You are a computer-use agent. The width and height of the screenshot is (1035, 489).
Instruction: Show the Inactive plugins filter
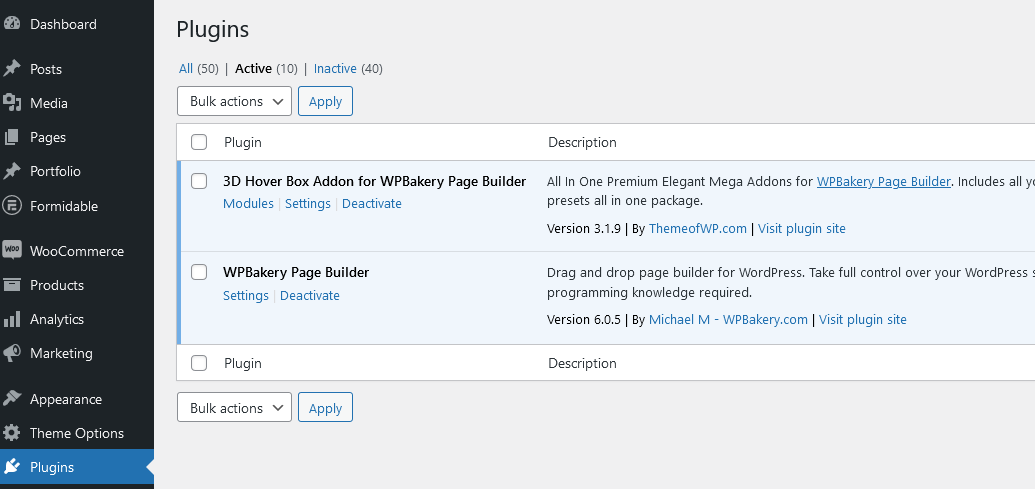point(335,69)
